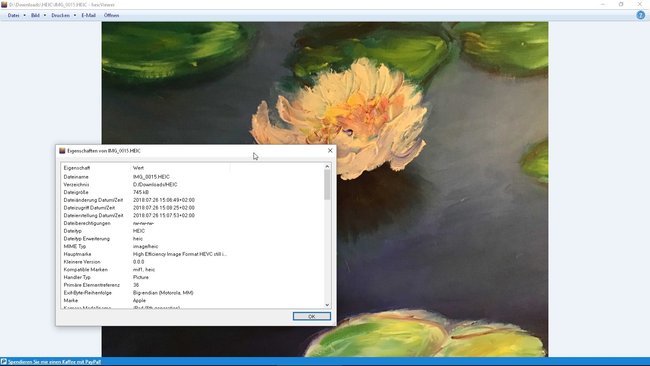
Task: Click the PayPal icon in status bar
Action: click(4, 362)
